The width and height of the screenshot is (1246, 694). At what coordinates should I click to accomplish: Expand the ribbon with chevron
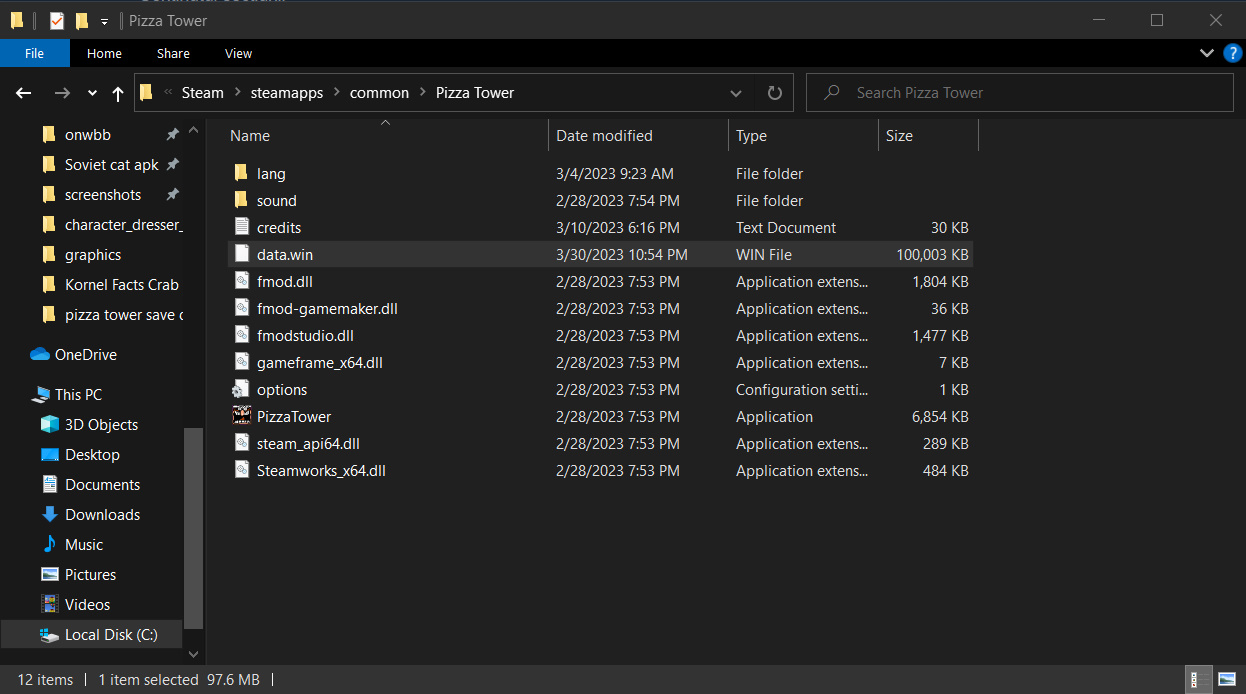1206,53
